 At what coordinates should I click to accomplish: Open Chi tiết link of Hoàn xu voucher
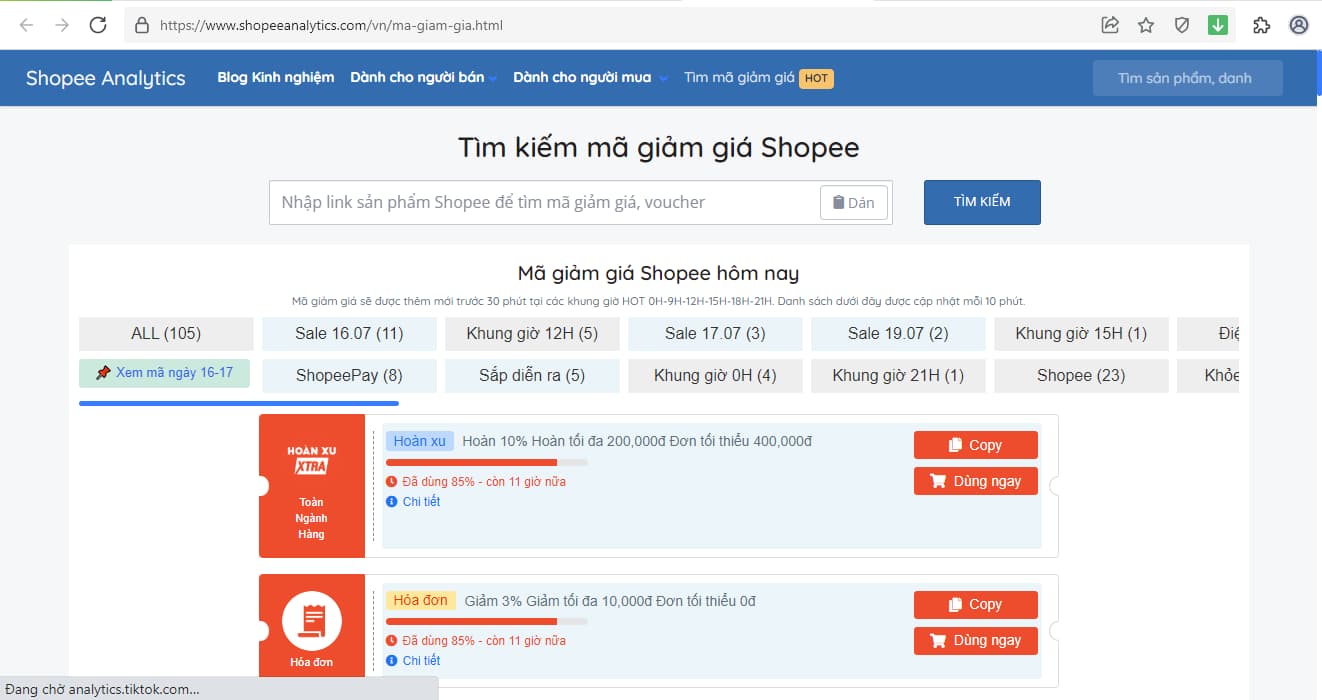tap(421, 502)
